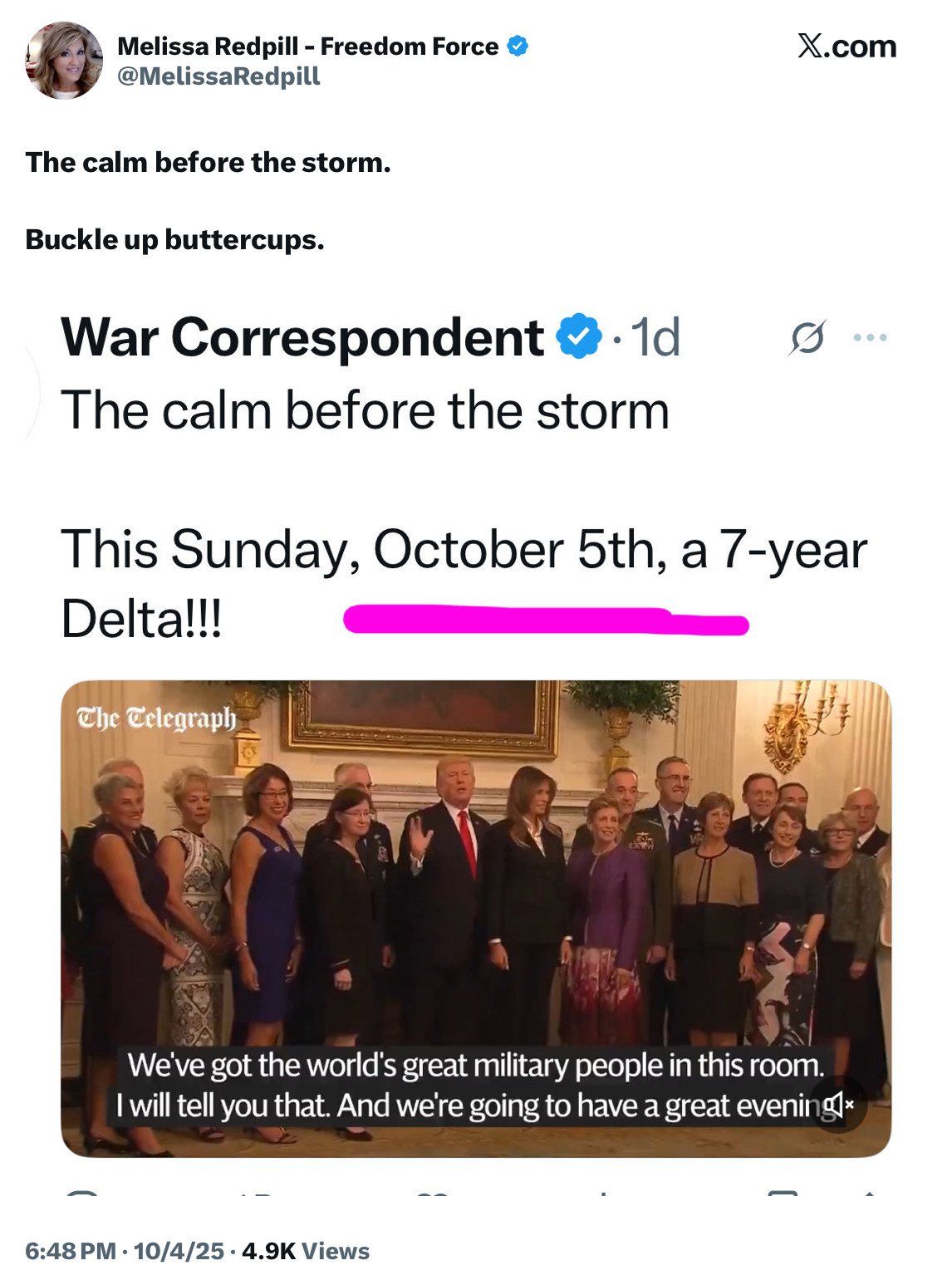The width and height of the screenshot is (952, 1275).
Task: Open the War Correspondent account name
Action: [302, 337]
